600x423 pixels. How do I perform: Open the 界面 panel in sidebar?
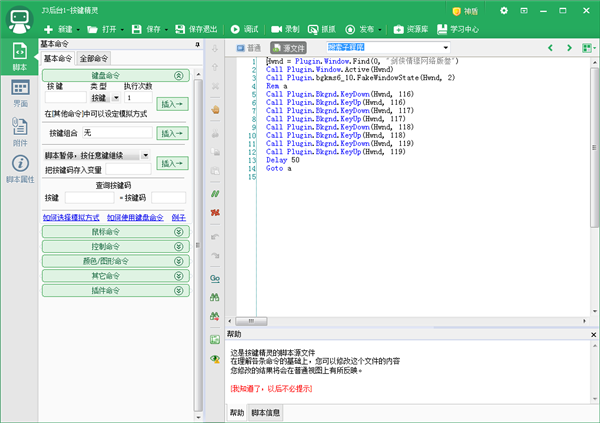click(x=20, y=91)
